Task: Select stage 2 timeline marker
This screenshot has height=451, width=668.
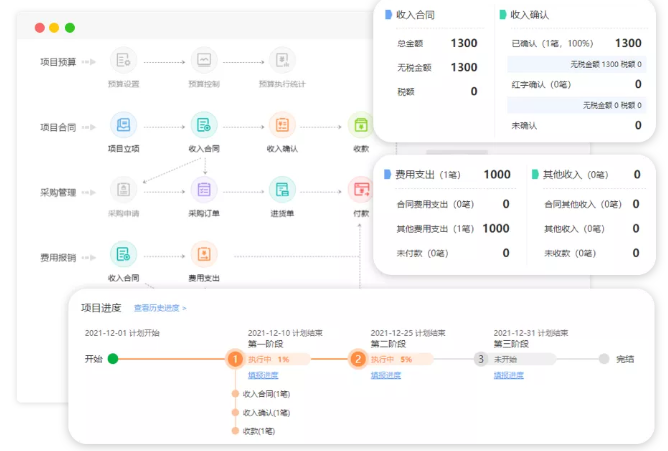Action: 358,359
